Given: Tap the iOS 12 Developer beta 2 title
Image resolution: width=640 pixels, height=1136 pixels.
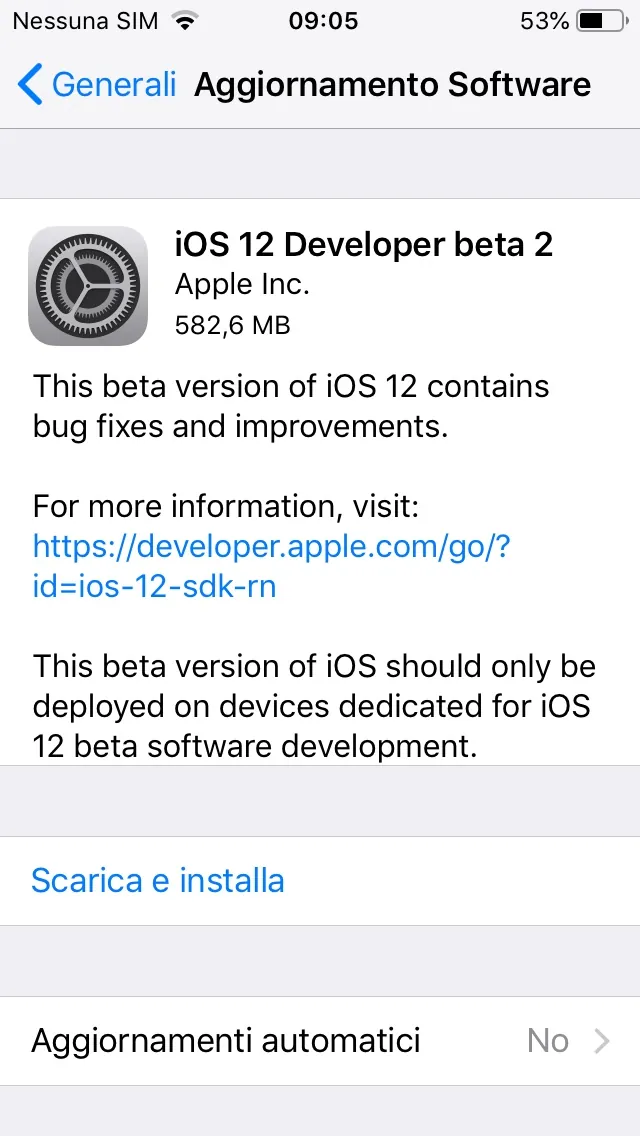Looking at the screenshot, I should pyautogui.click(x=364, y=244).
